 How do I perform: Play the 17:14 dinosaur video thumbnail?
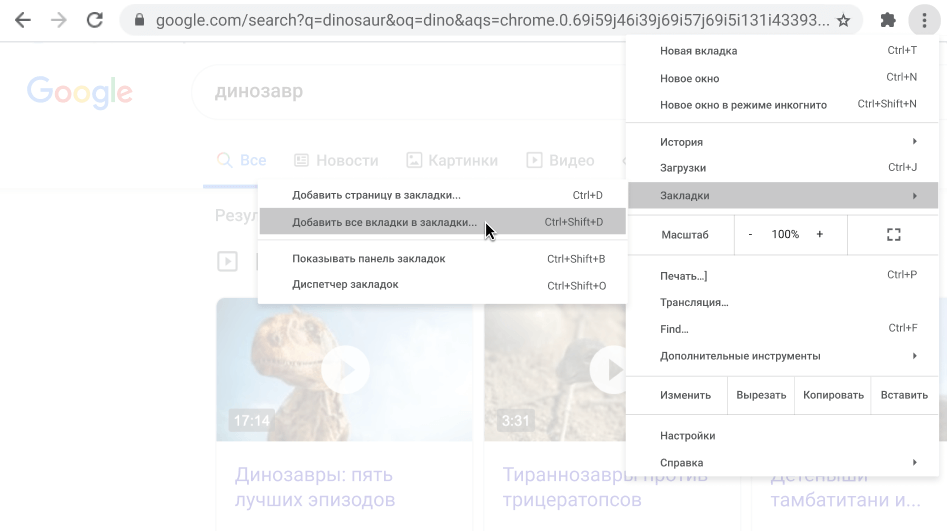coord(344,370)
